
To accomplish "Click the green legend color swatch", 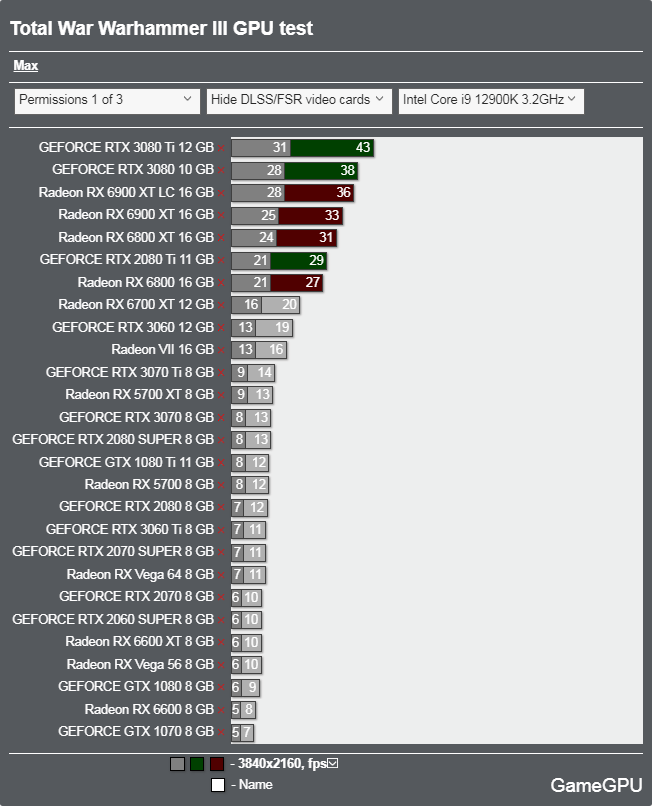I will 197,764.
